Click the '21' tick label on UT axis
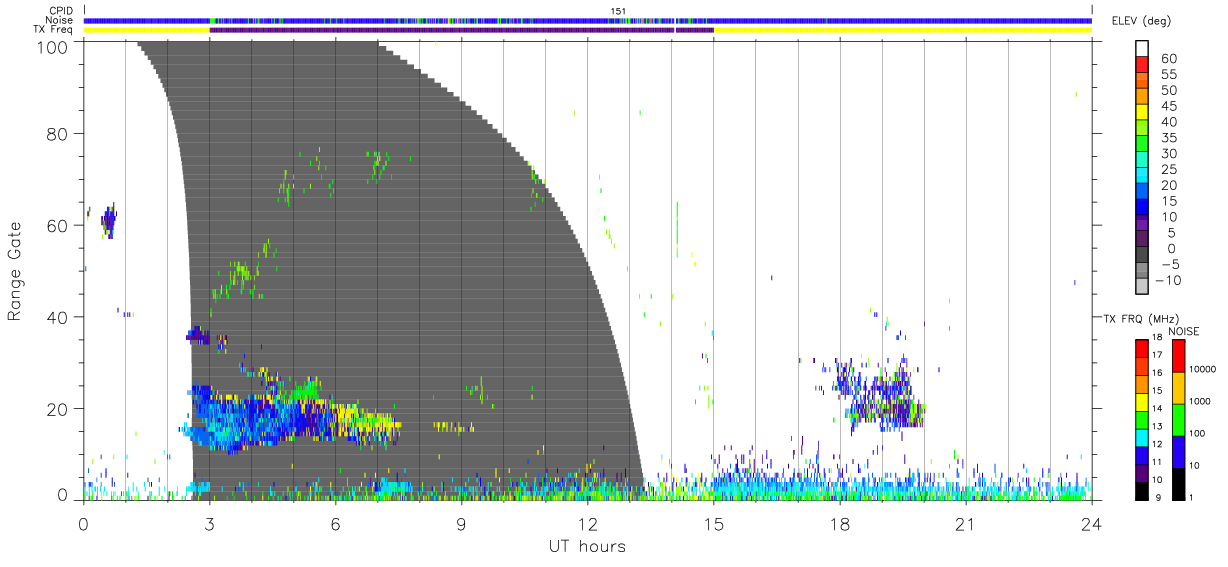Viewport: 1228px width, 567px height. click(965, 524)
